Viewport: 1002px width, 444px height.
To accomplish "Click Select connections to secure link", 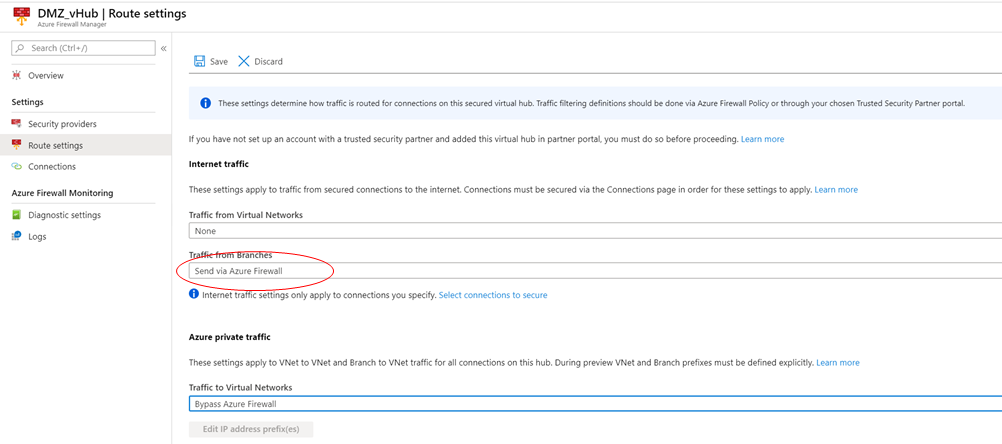I will (x=493, y=295).
